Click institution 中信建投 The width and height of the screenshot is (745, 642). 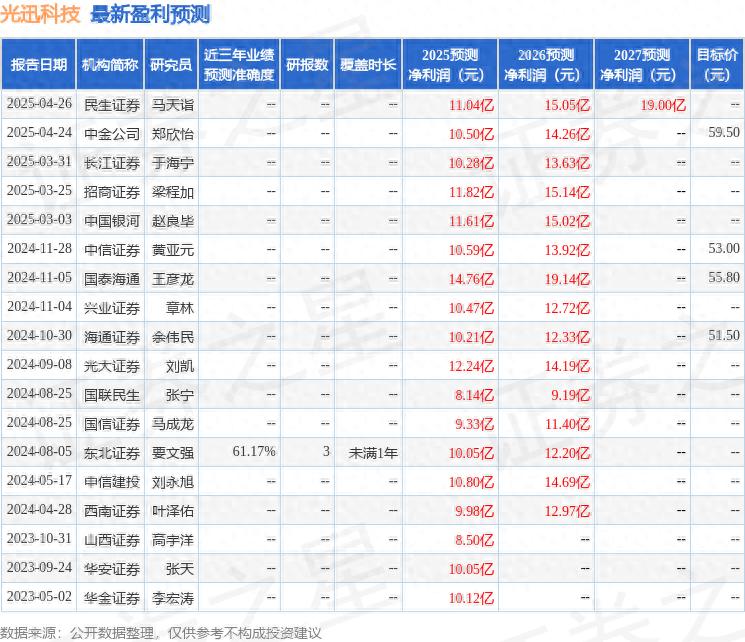112,481
